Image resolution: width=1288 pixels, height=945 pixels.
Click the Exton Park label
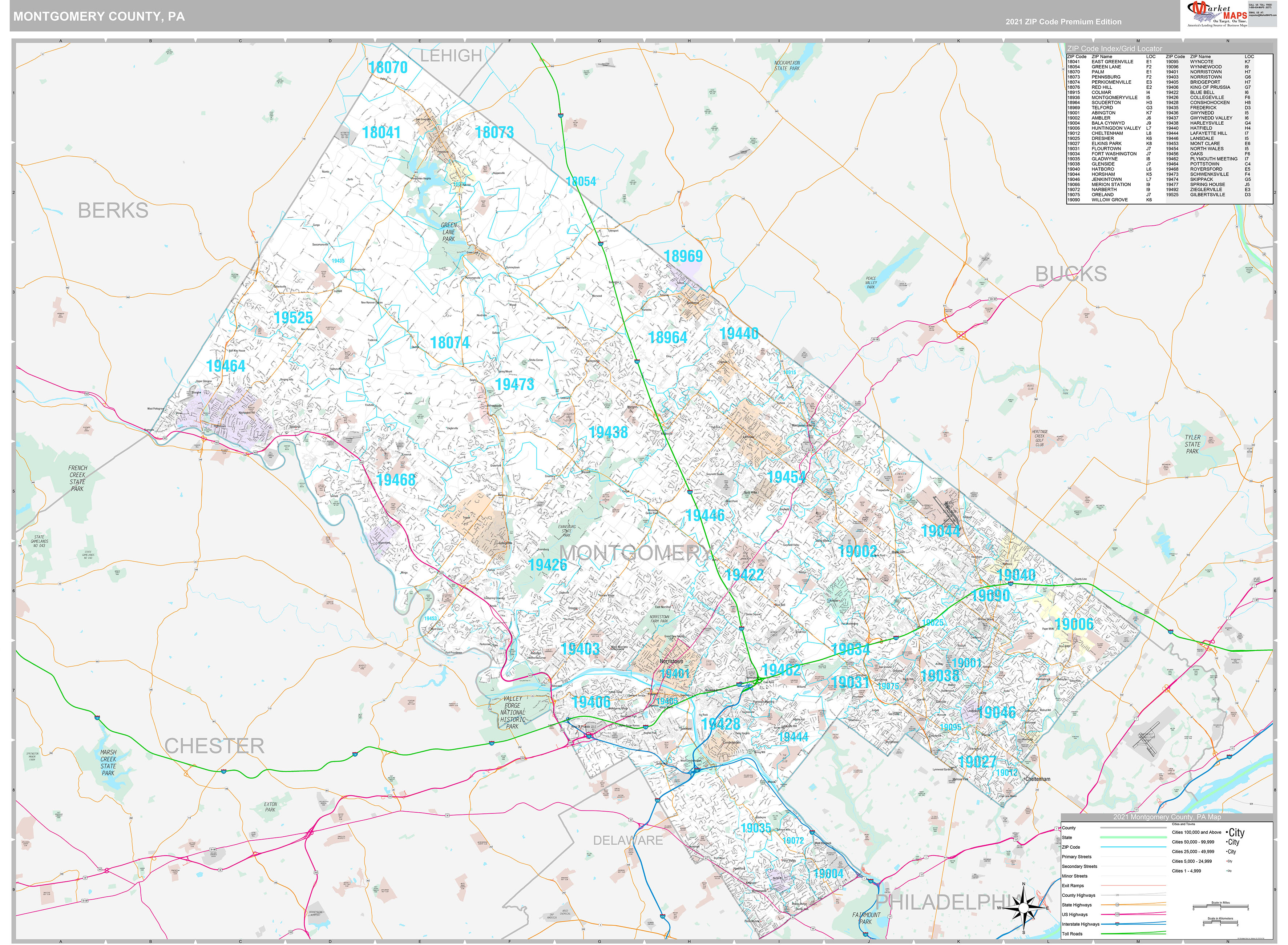[270, 807]
